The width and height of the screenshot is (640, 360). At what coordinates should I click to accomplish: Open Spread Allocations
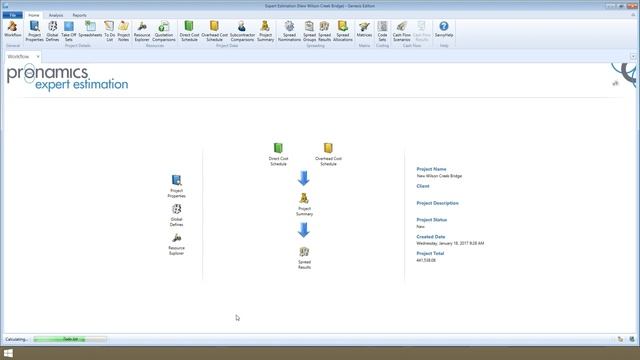click(x=343, y=31)
